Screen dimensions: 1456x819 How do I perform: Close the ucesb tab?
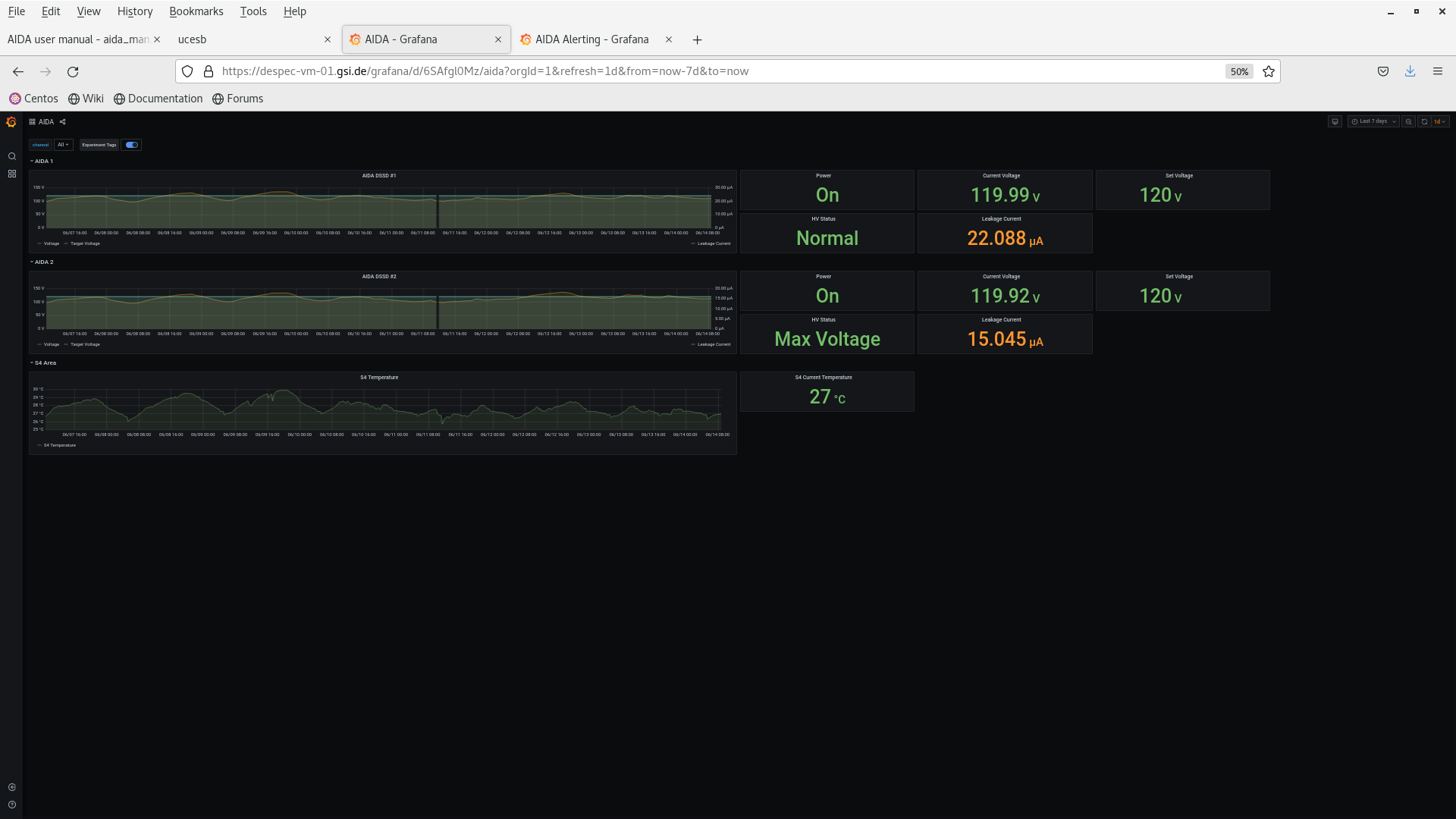pyautogui.click(x=328, y=39)
